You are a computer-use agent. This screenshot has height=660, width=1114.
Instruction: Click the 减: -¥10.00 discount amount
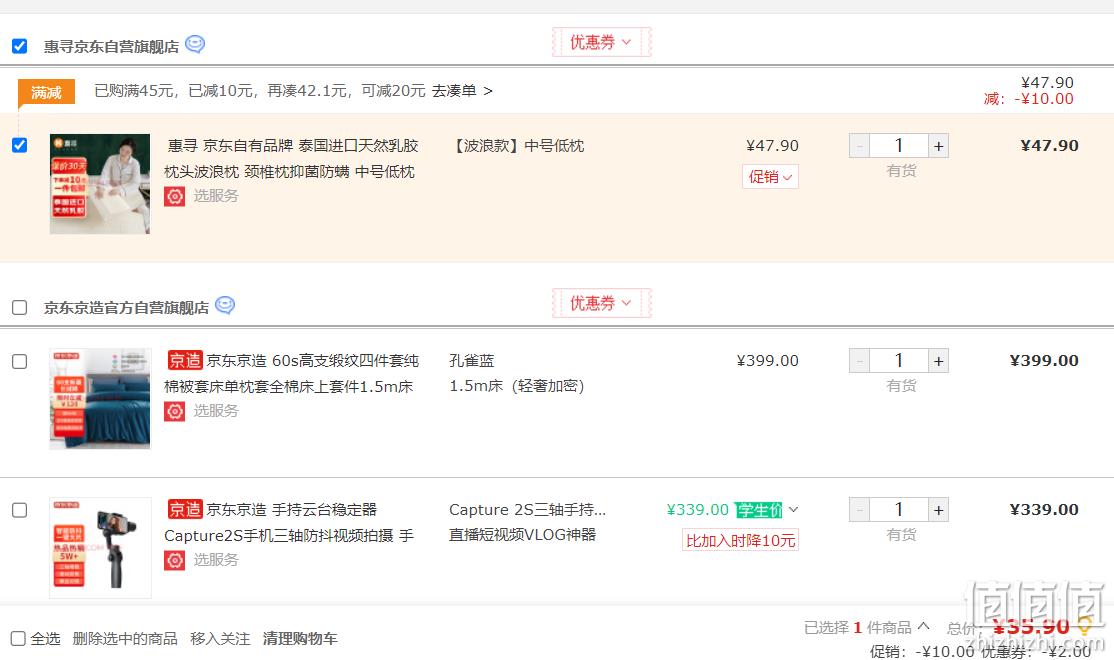coord(1028,99)
